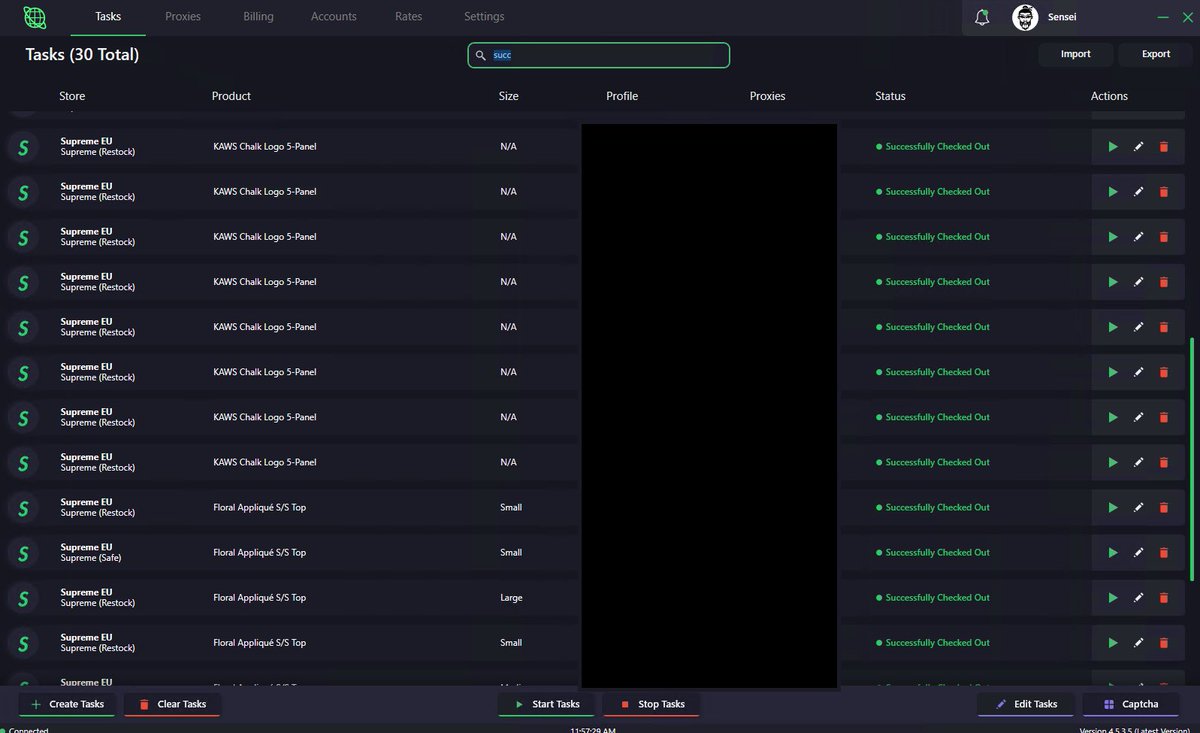This screenshot has height=733, width=1200.
Task: Open the Proxies tab in top navigation
Action: [183, 17]
